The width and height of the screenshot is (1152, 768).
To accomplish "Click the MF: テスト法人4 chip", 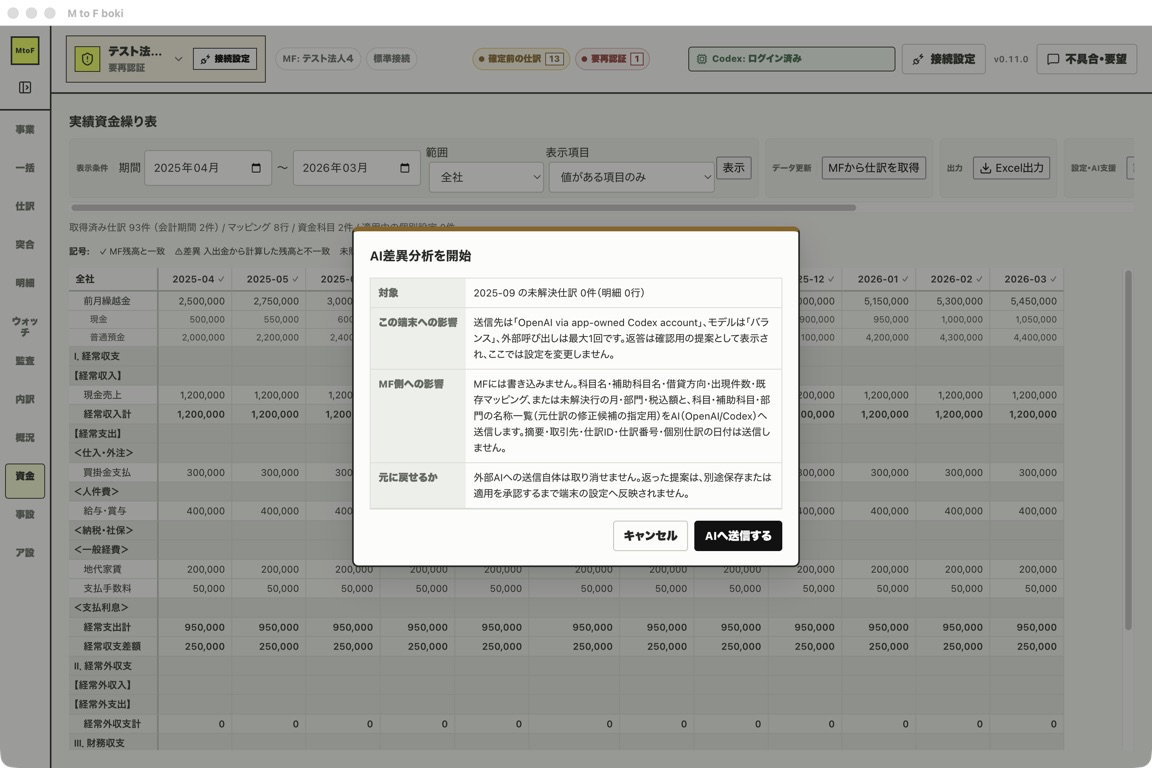I will click(x=318, y=58).
